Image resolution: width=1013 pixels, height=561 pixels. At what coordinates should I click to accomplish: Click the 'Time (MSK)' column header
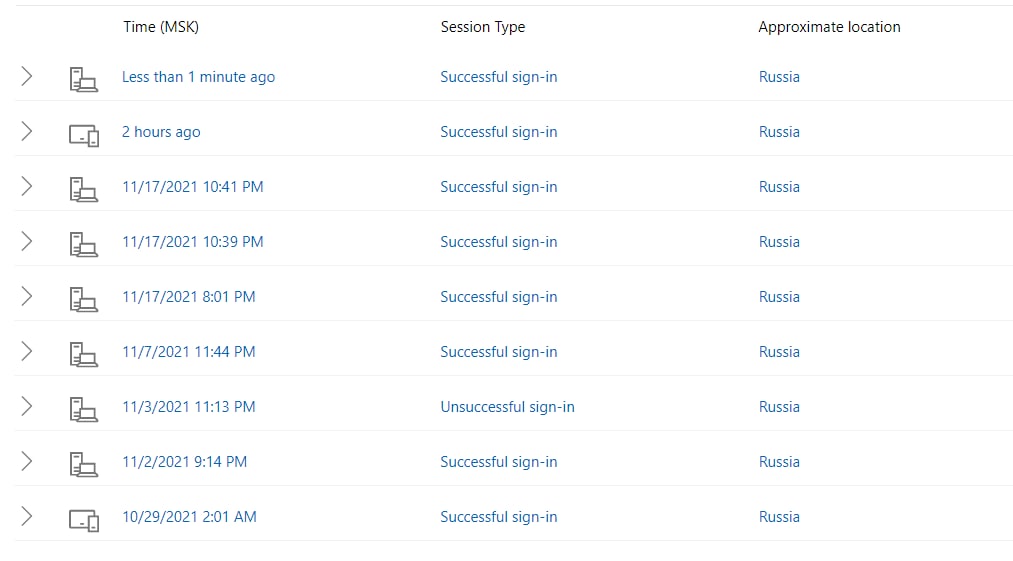pyautogui.click(x=161, y=27)
